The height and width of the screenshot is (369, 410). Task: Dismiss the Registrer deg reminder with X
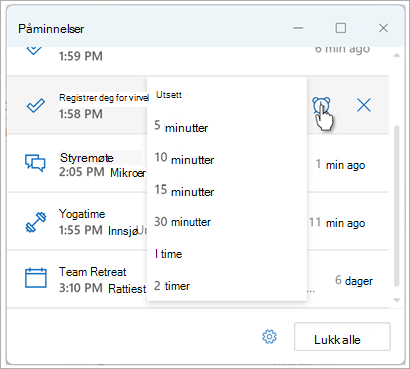pos(364,106)
